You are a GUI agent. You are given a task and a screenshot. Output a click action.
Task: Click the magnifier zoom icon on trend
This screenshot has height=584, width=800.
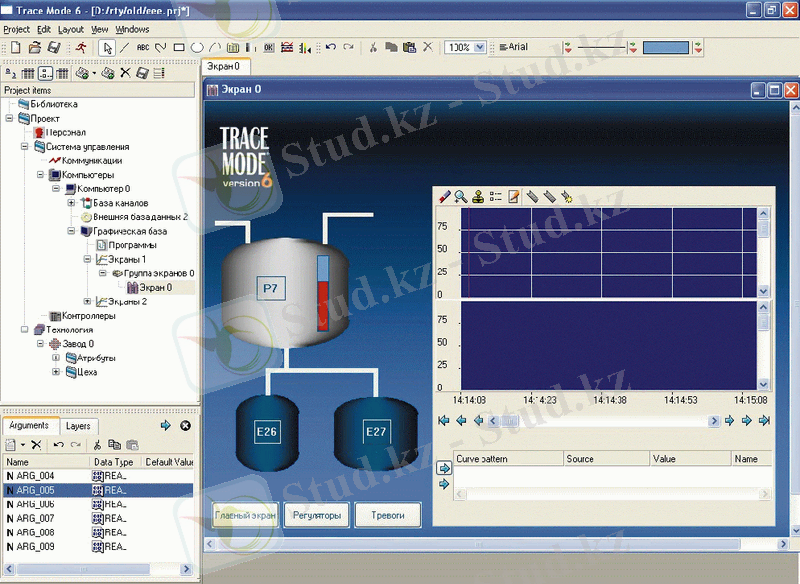(x=461, y=197)
